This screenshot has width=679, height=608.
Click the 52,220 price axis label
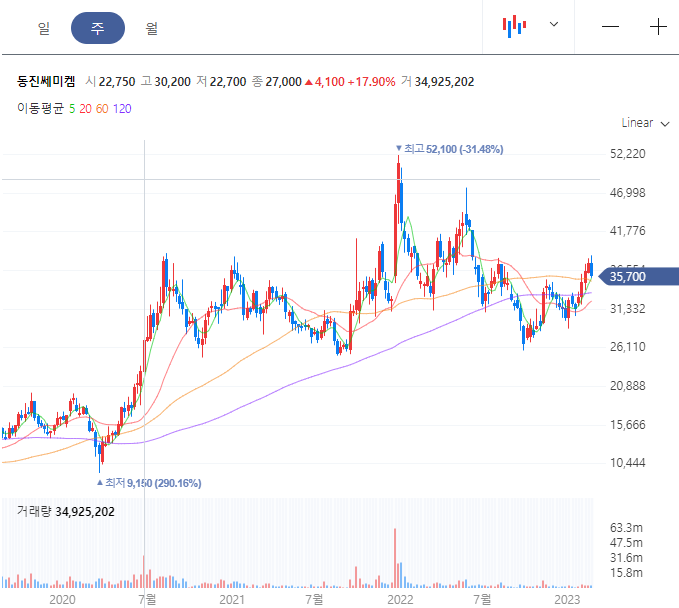[627, 154]
